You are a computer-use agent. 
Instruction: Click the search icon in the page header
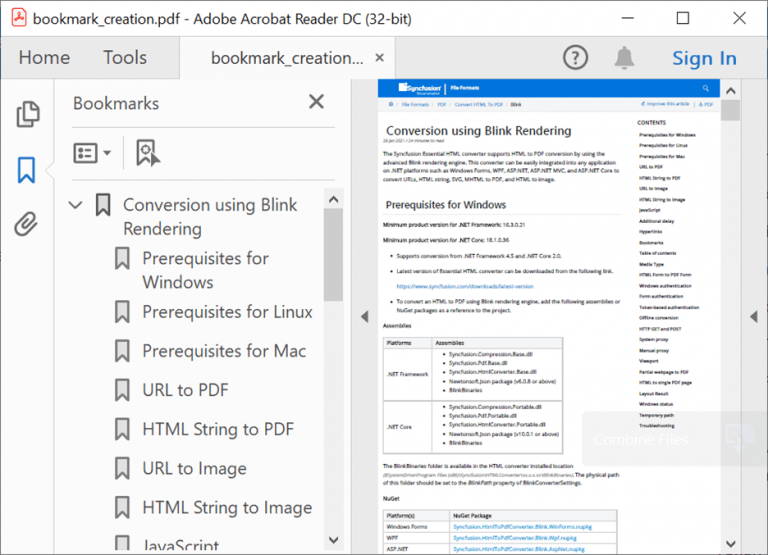[x=706, y=88]
